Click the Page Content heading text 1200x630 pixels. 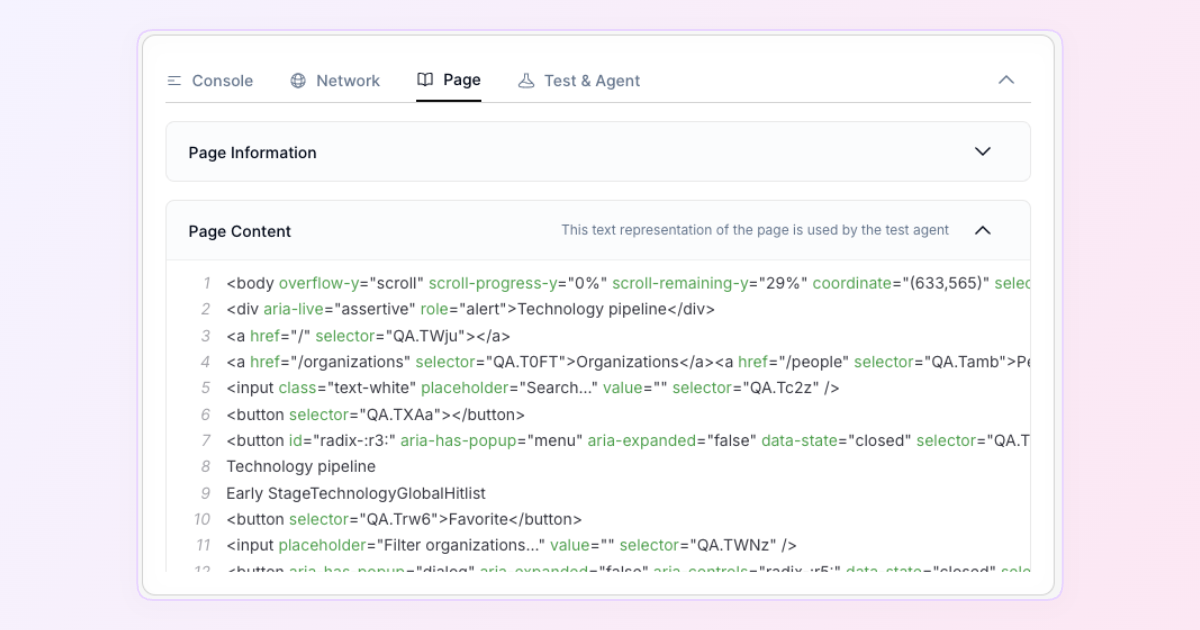(239, 231)
